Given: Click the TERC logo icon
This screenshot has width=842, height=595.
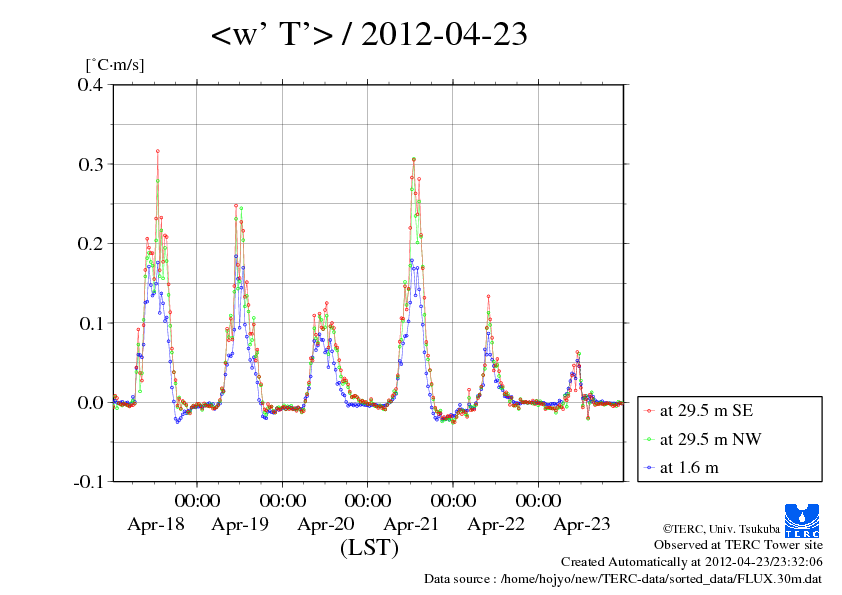Looking at the screenshot, I should (803, 520).
